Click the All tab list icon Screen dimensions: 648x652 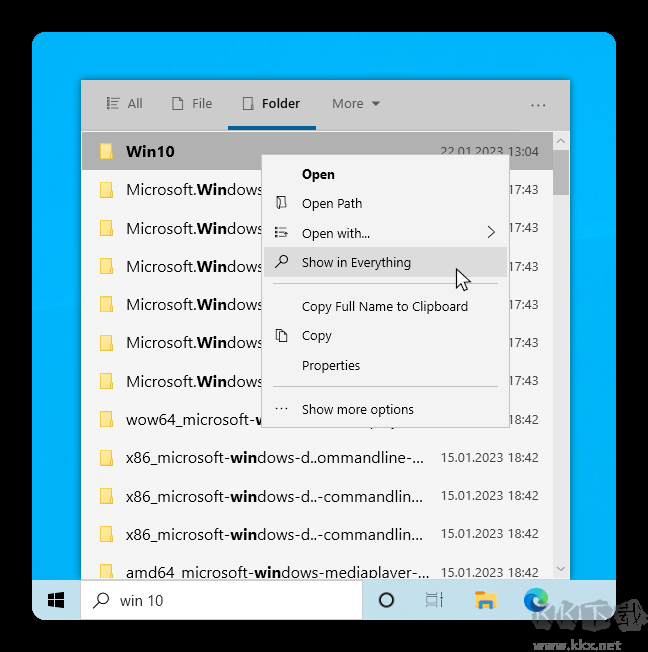point(113,103)
